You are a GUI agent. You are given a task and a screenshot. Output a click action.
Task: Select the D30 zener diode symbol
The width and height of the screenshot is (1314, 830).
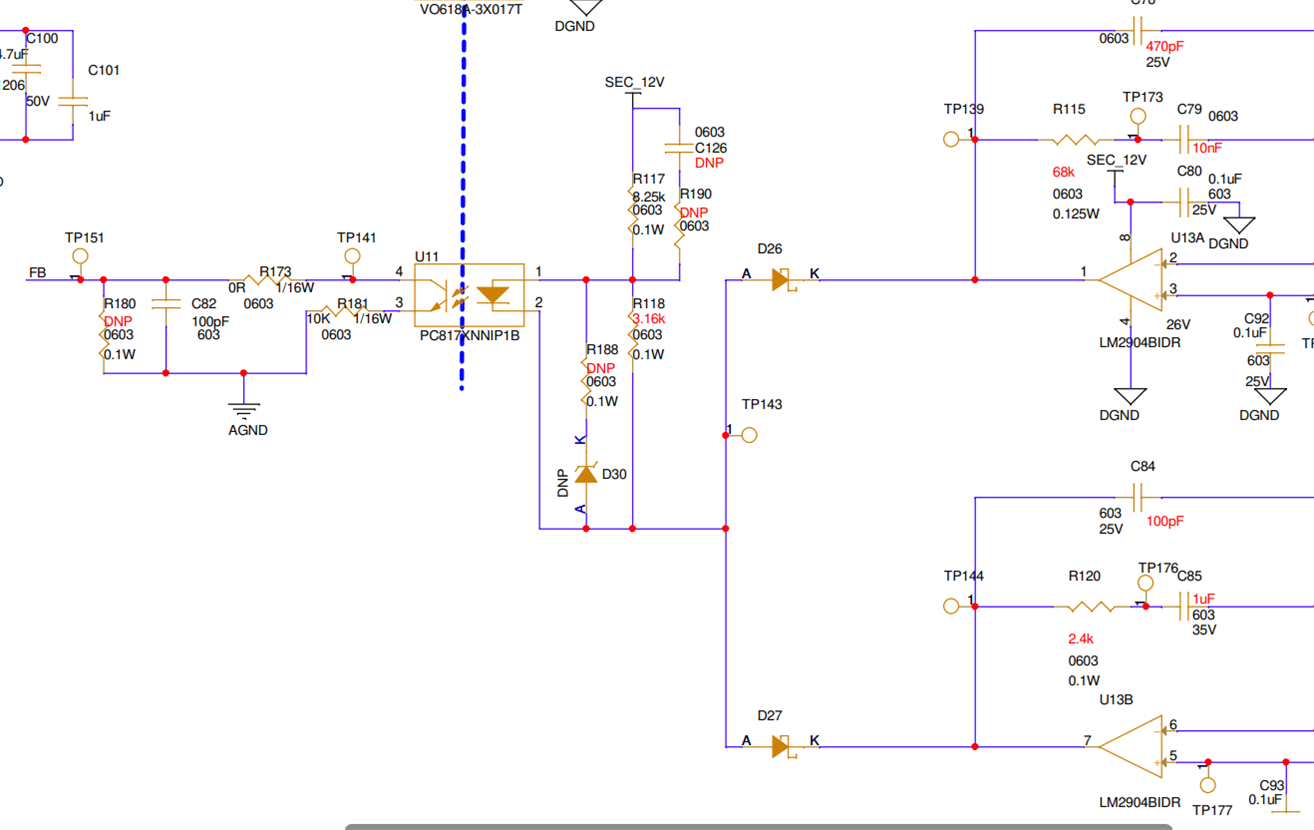pos(586,474)
